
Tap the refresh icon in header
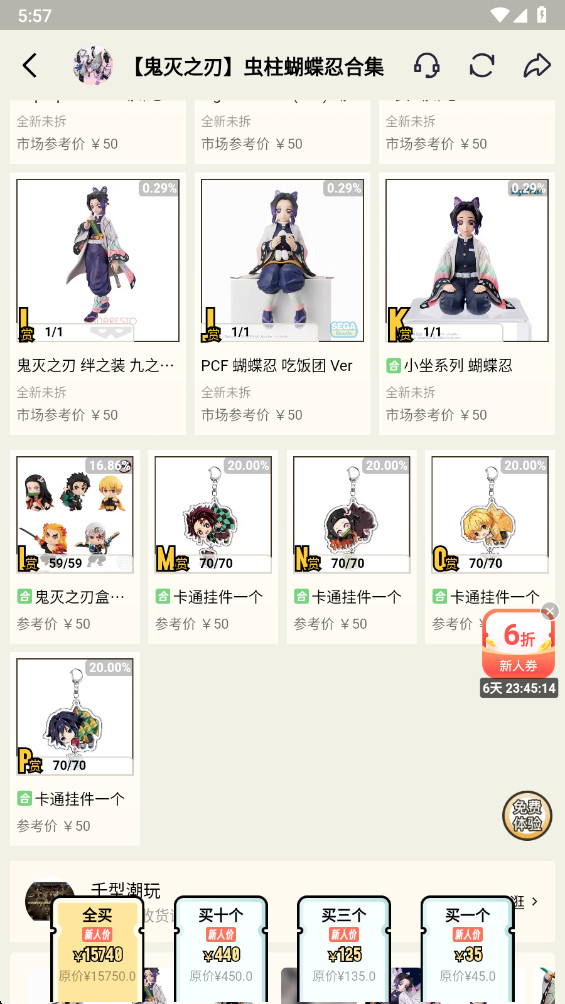click(x=482, y=65)
